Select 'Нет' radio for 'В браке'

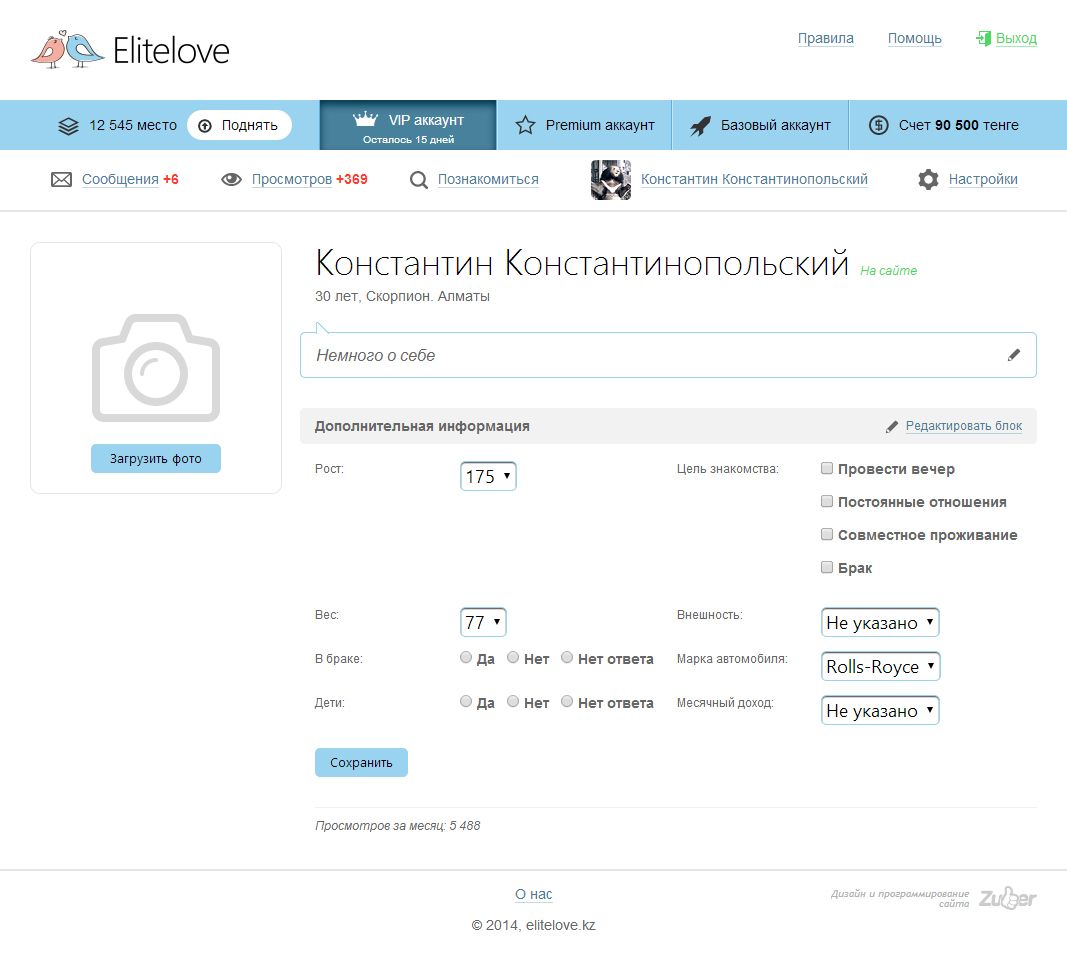[x=513, y=658]
